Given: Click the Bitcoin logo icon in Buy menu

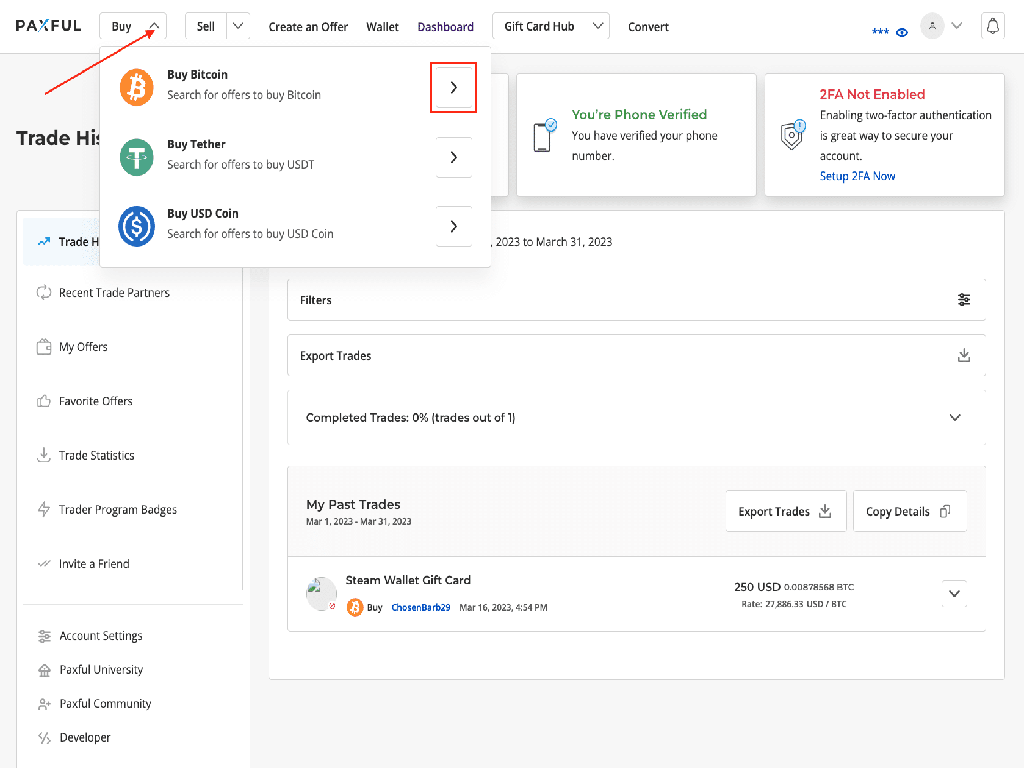Looking at the screenshot, I should (x=136, y=88).
